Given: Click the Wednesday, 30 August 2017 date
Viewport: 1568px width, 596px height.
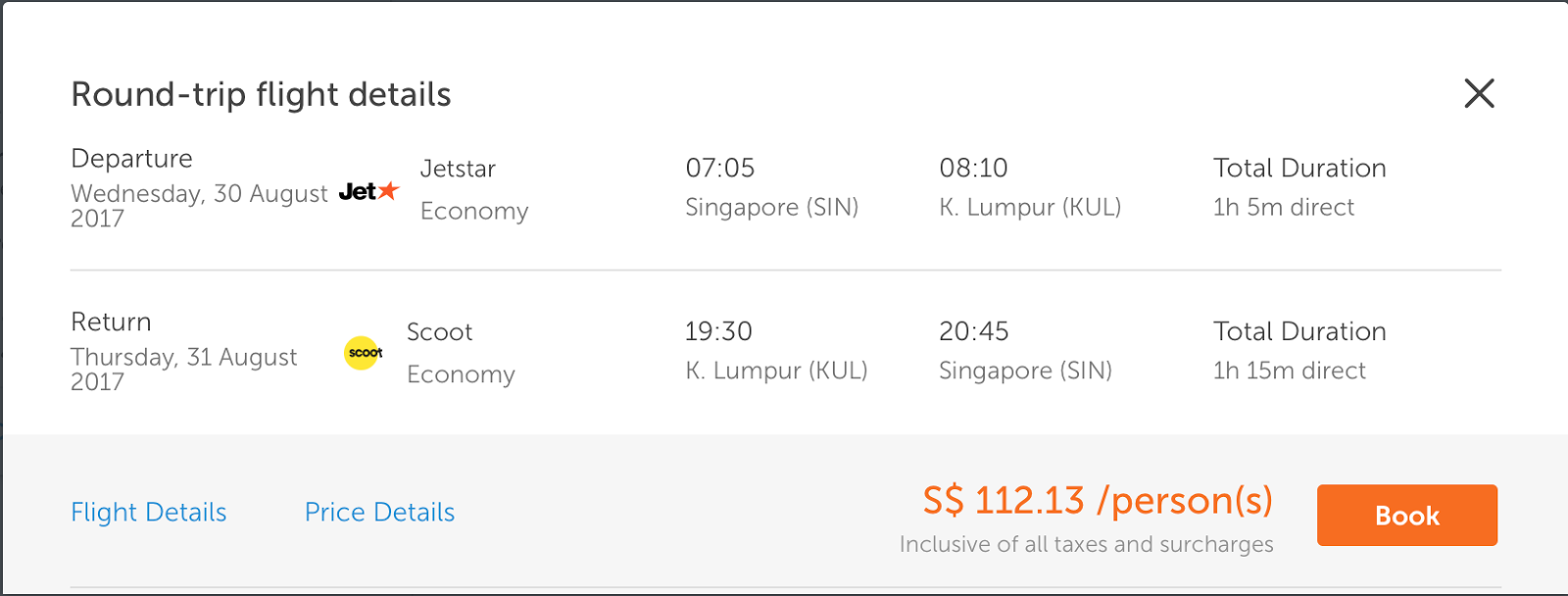Looking at the screenshot, I should (x=199, y=206).
